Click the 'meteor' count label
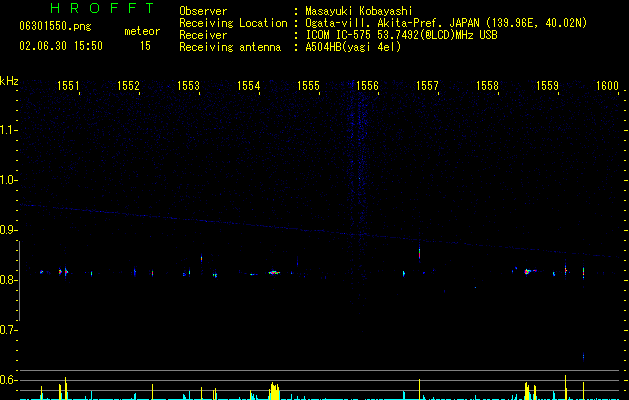Image resolution: width=629 pixels, height=400 pixels. click(x=142, y=31)
